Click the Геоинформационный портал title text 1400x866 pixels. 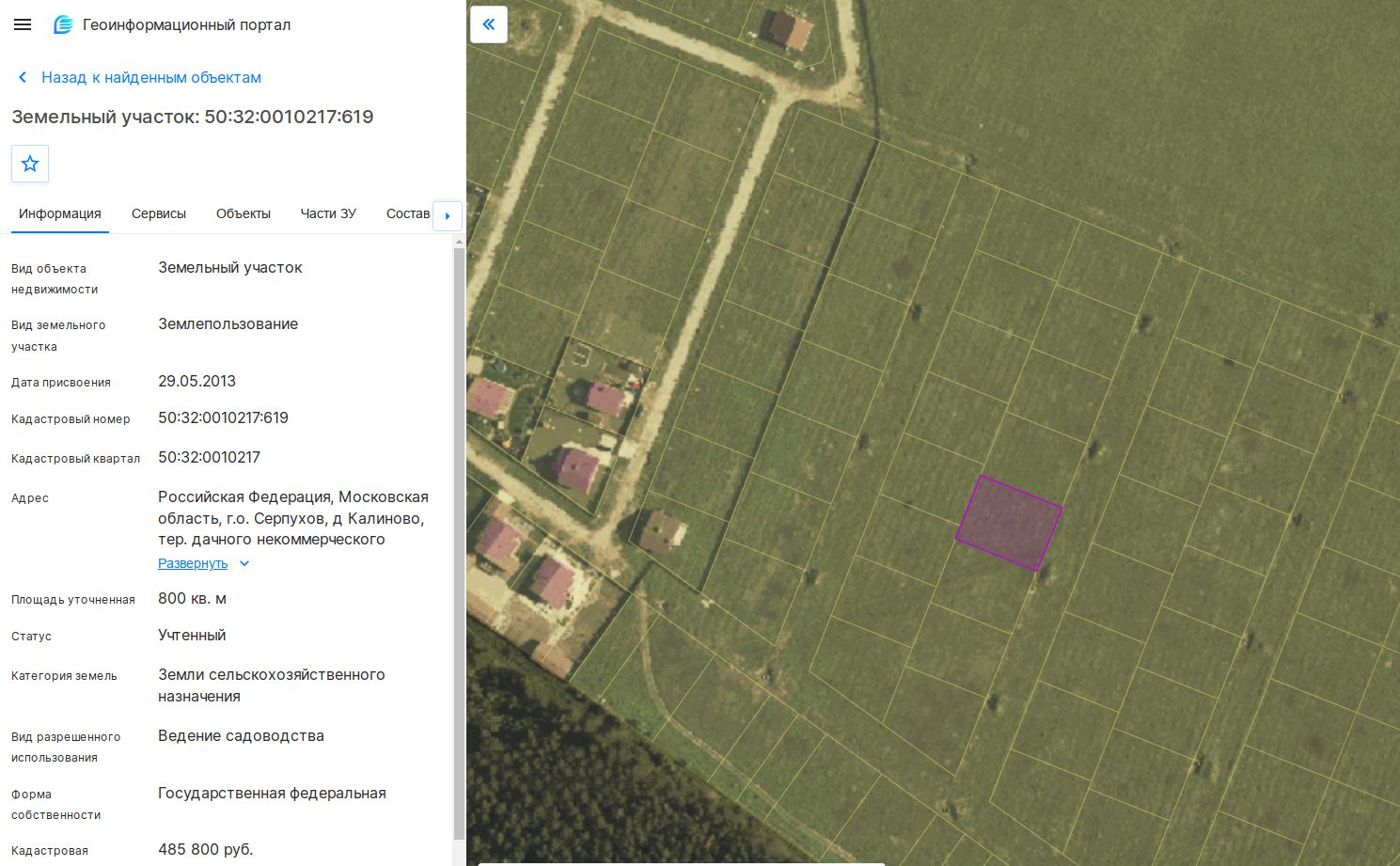click(x=187, y=25)
